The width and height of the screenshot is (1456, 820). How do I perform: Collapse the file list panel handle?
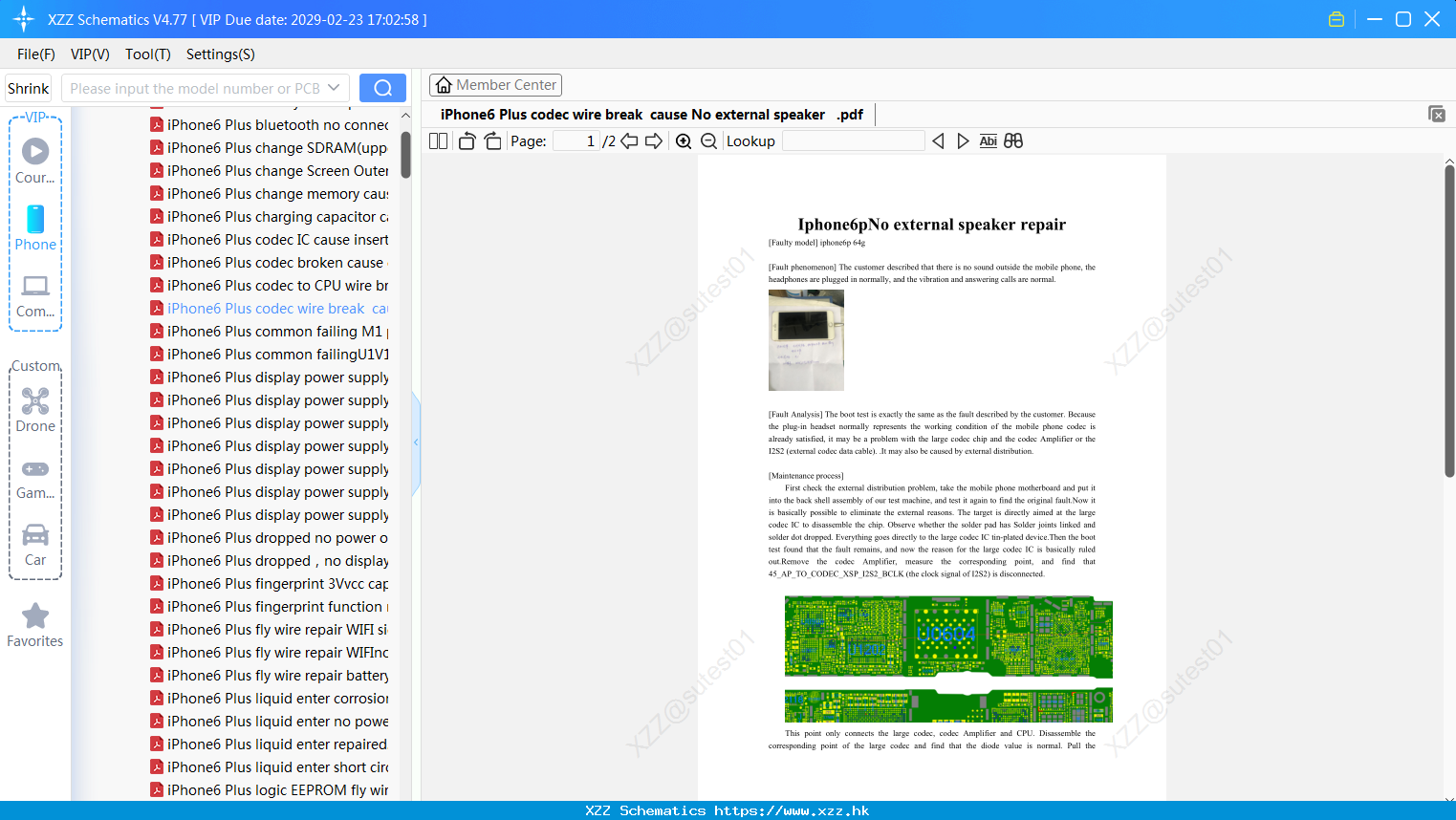click(x=416, y=442)
